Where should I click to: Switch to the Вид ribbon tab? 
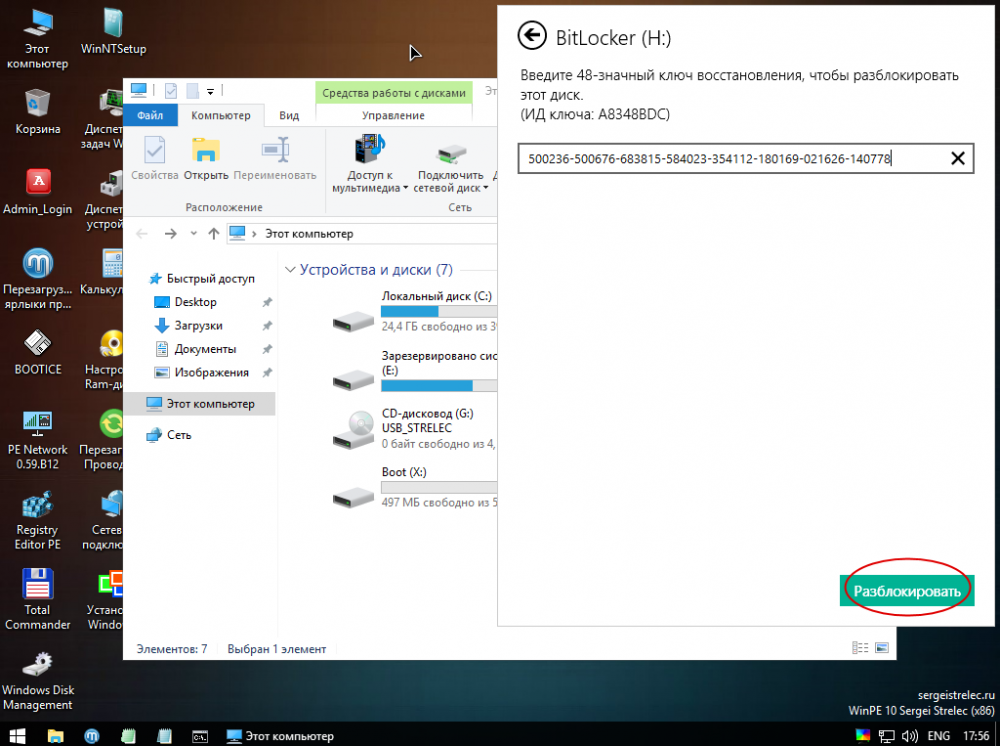[289, 115]
